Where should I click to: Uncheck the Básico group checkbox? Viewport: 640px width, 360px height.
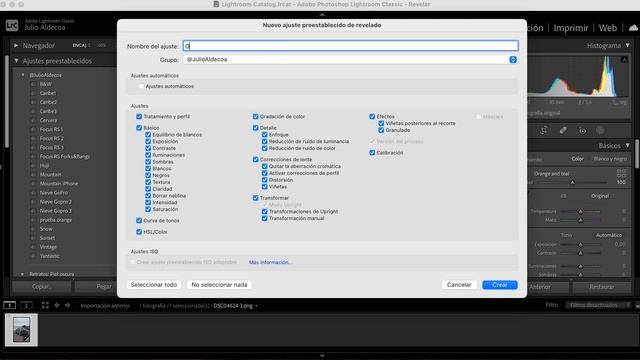139,128
